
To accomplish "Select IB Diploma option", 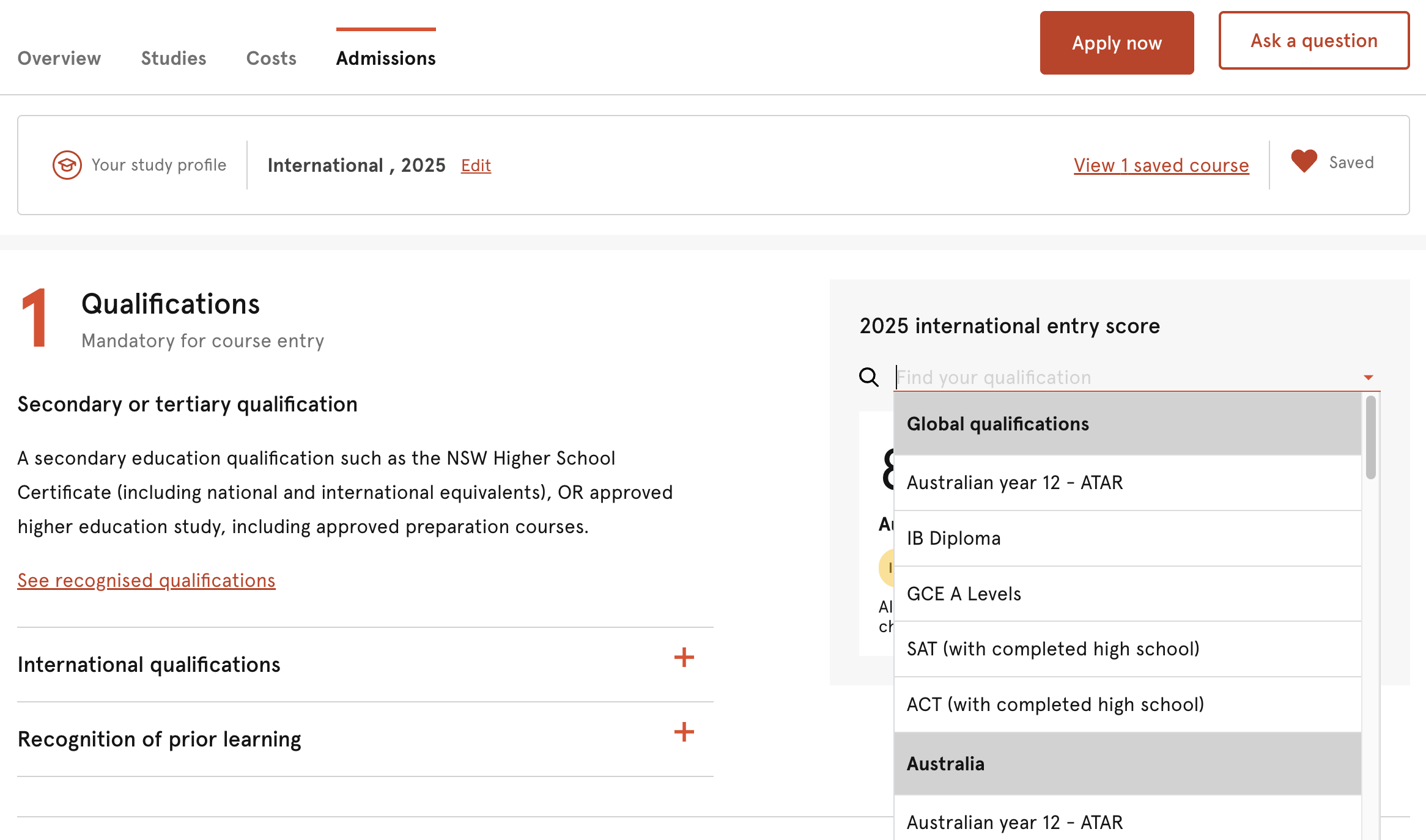I will click(1128, 539).
